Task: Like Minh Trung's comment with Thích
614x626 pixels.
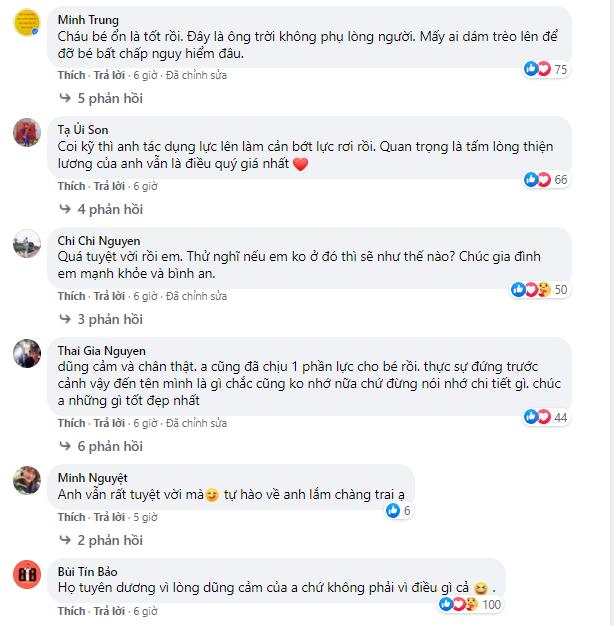Action: point(71,75)
